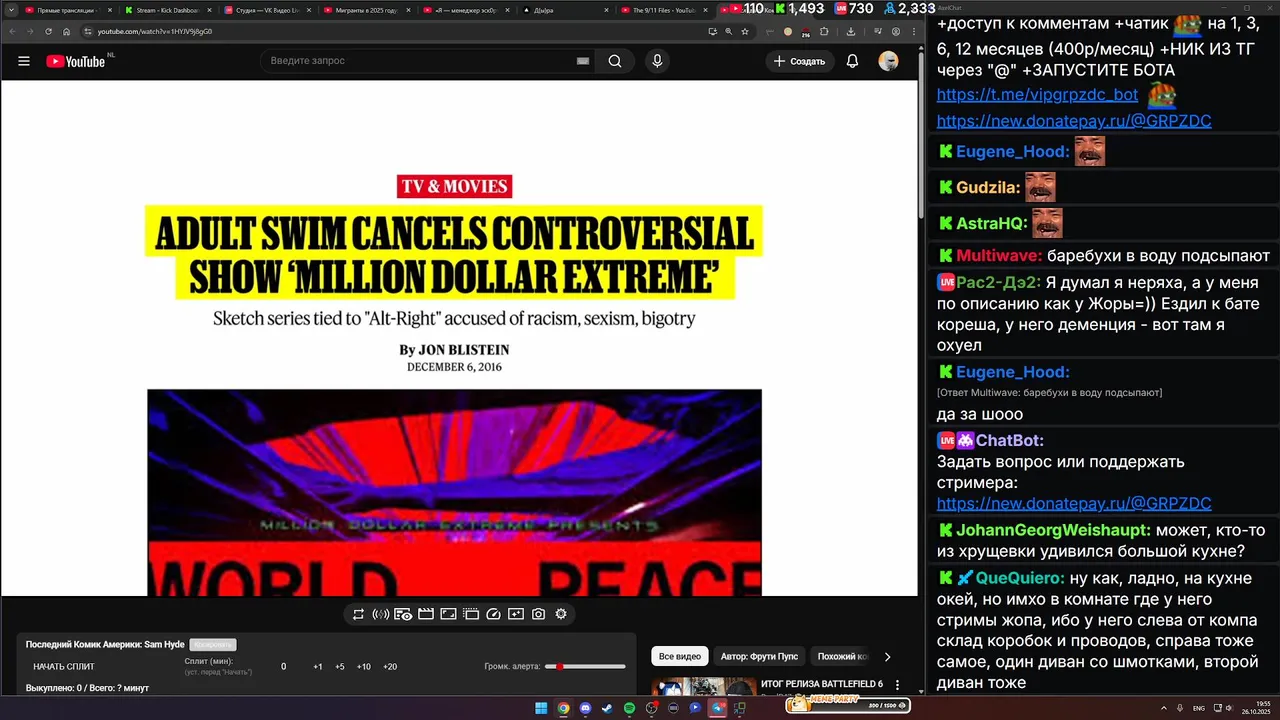Screen dimensions: 1280x720
Task: Click the window-list icon in player toolbar
Action: tap(471, 614)
